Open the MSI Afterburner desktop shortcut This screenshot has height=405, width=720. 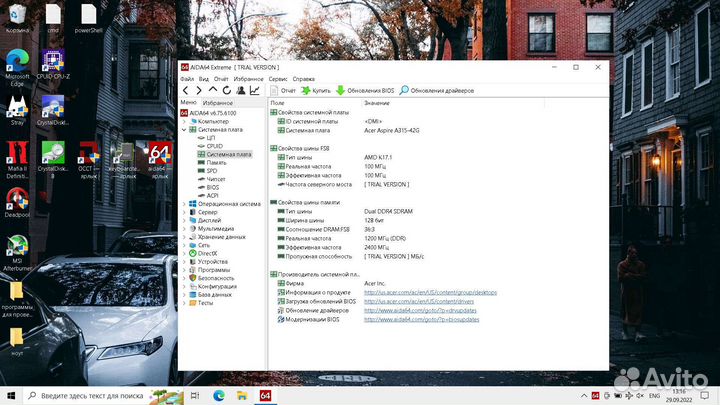click(17, 253)
